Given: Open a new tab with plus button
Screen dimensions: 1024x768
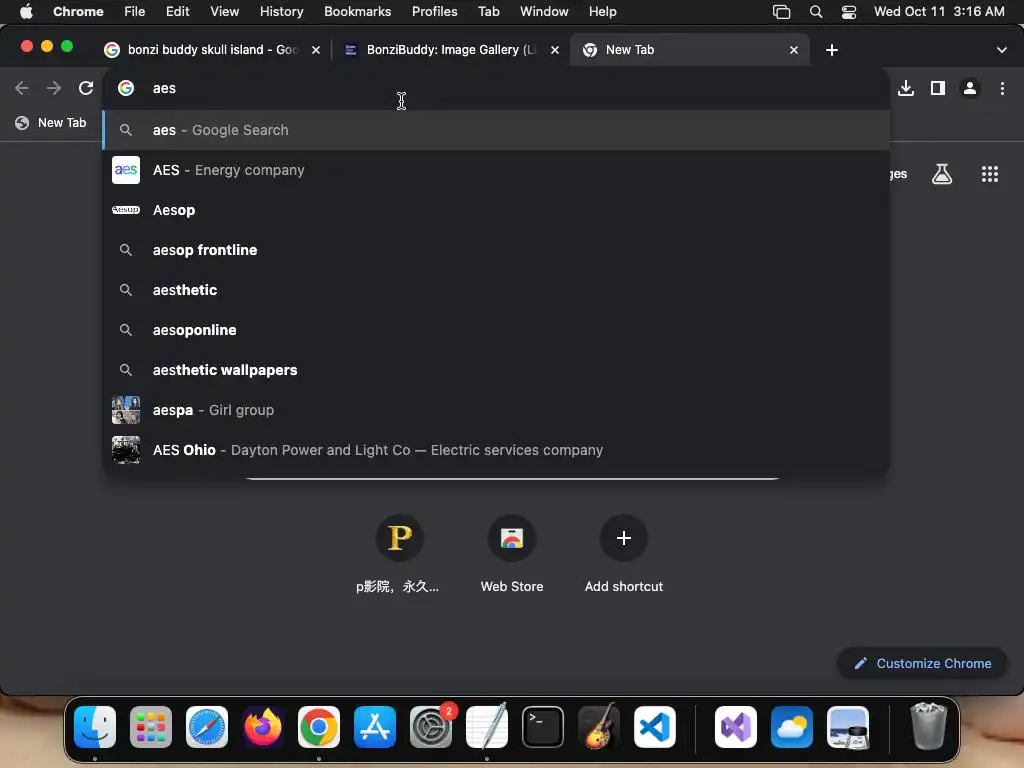Looking at the screenshot, I should point(831,50).
